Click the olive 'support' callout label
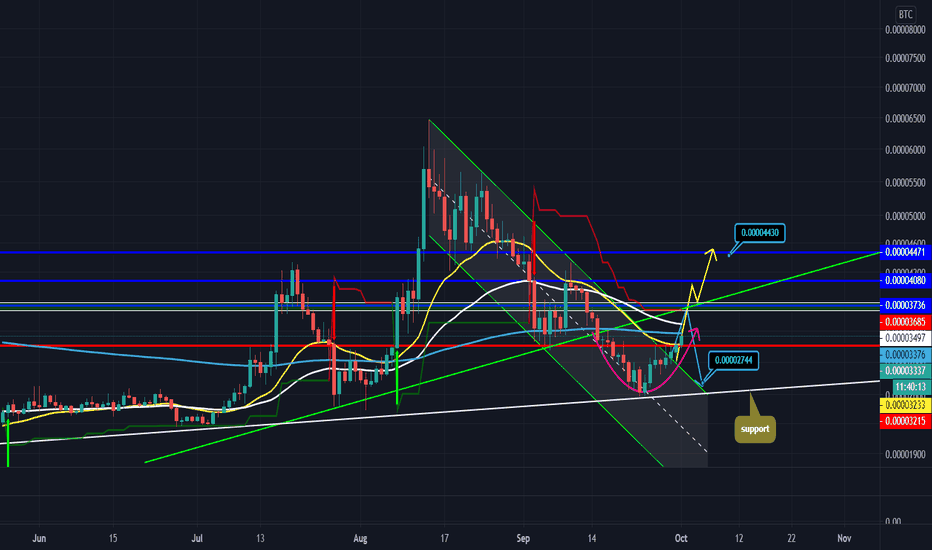 pyautogui.click(x=755, y=429)
